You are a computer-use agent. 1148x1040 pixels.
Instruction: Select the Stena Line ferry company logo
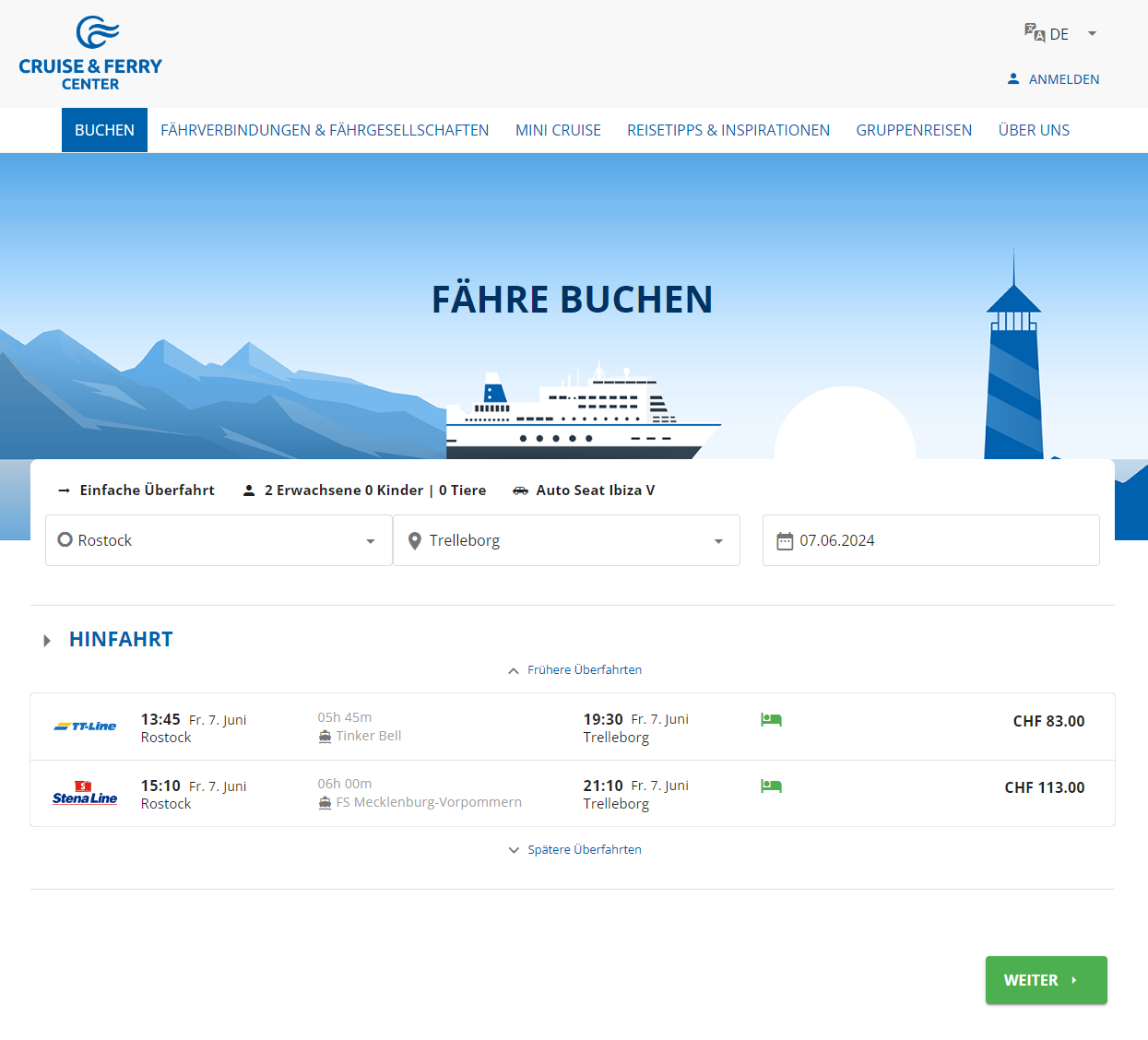tap(85, 793)
